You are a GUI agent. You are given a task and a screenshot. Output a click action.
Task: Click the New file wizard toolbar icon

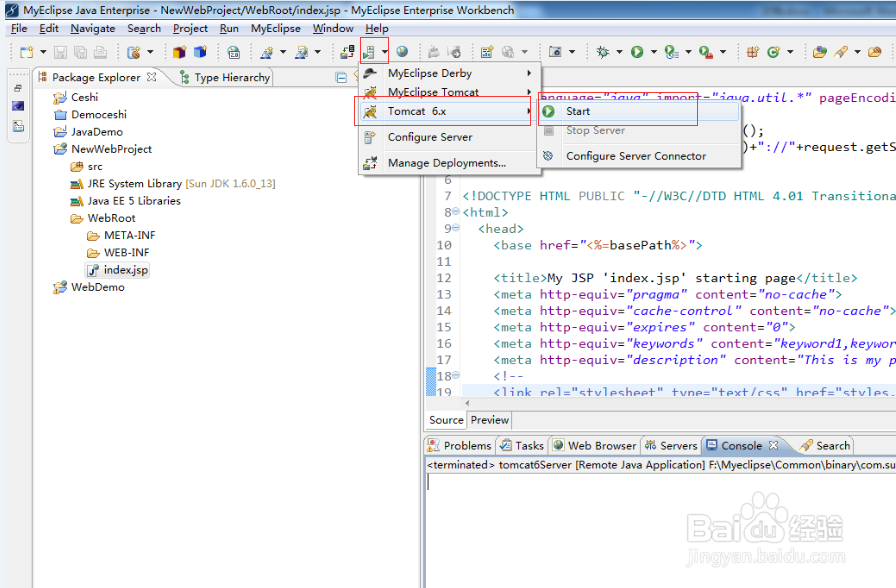coord(26,53)
